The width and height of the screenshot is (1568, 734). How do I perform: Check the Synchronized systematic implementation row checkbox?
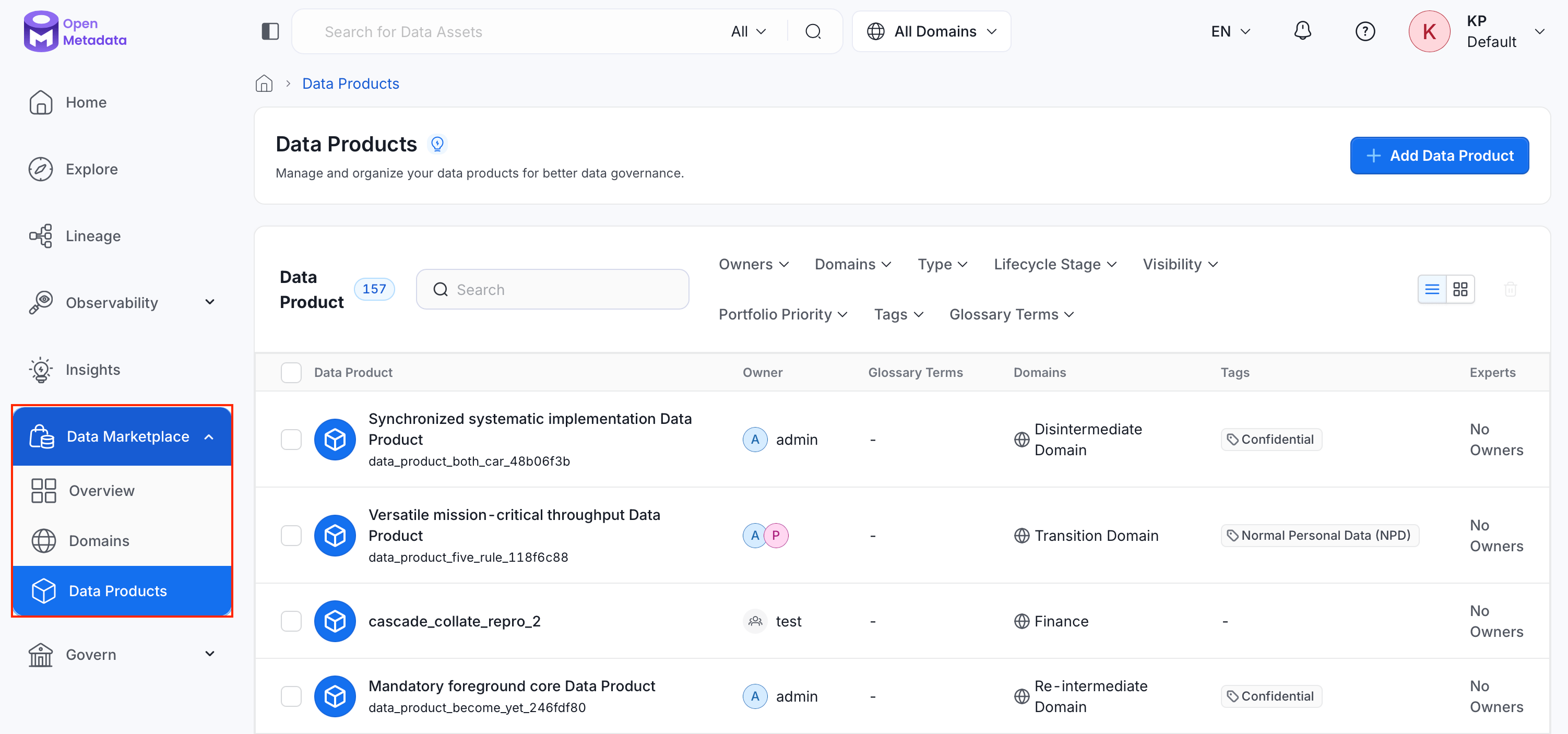[x=291, y=440]
